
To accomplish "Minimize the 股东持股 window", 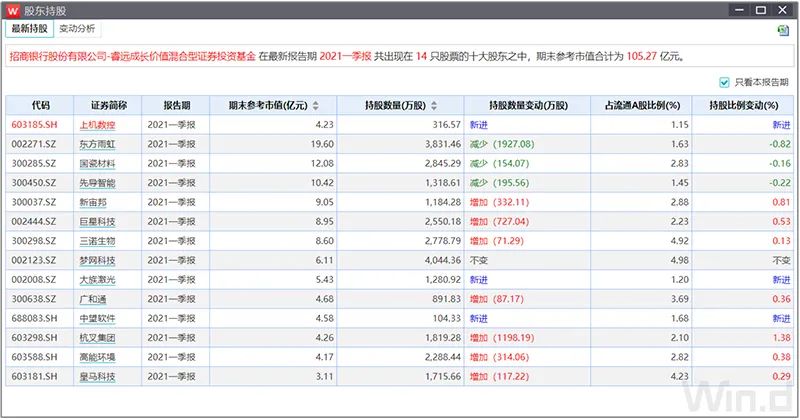I will (x=739, y=10).
